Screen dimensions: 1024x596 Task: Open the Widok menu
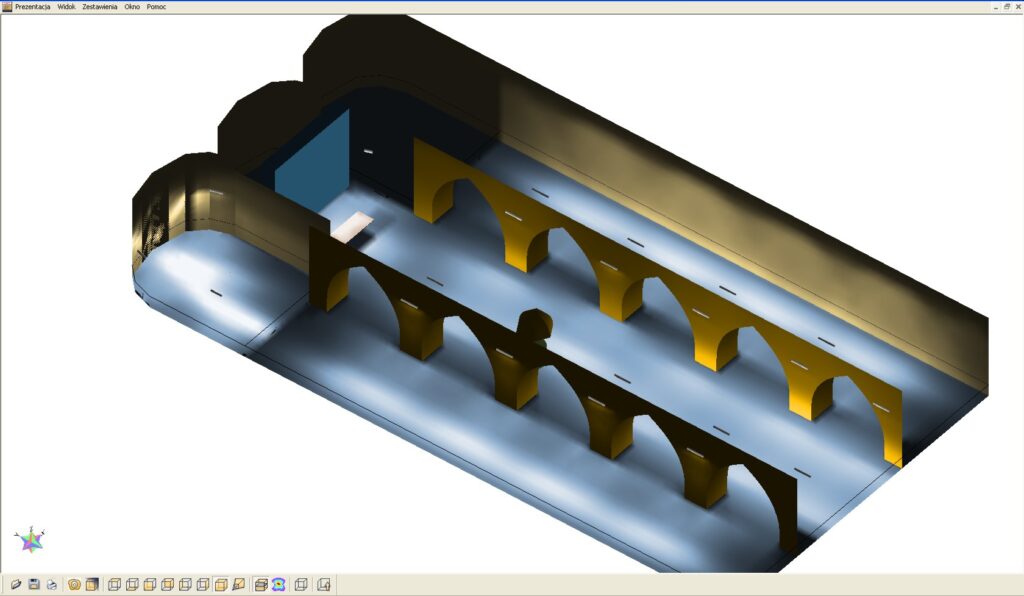click(67, 7)
